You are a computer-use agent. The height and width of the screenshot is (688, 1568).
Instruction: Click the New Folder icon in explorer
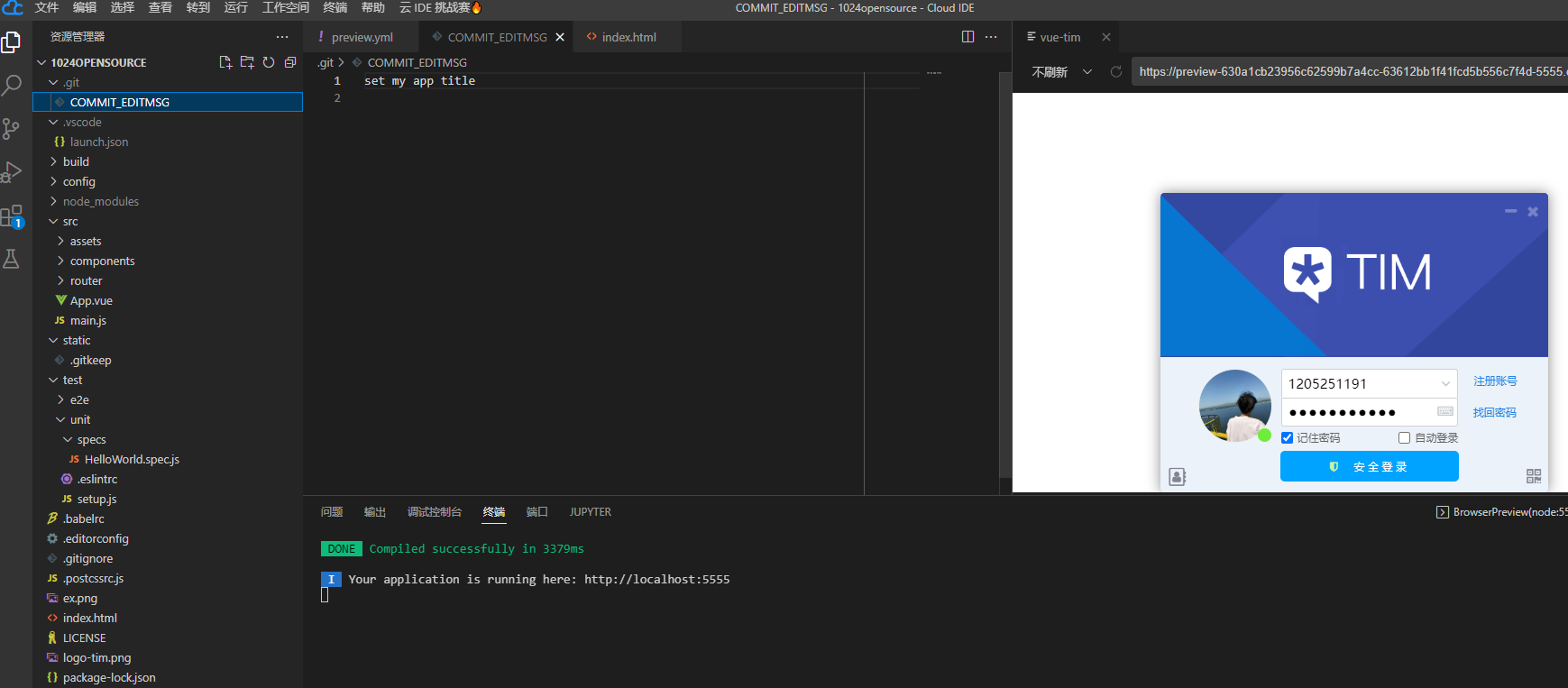pyautogui.click(x=247, y=62)
